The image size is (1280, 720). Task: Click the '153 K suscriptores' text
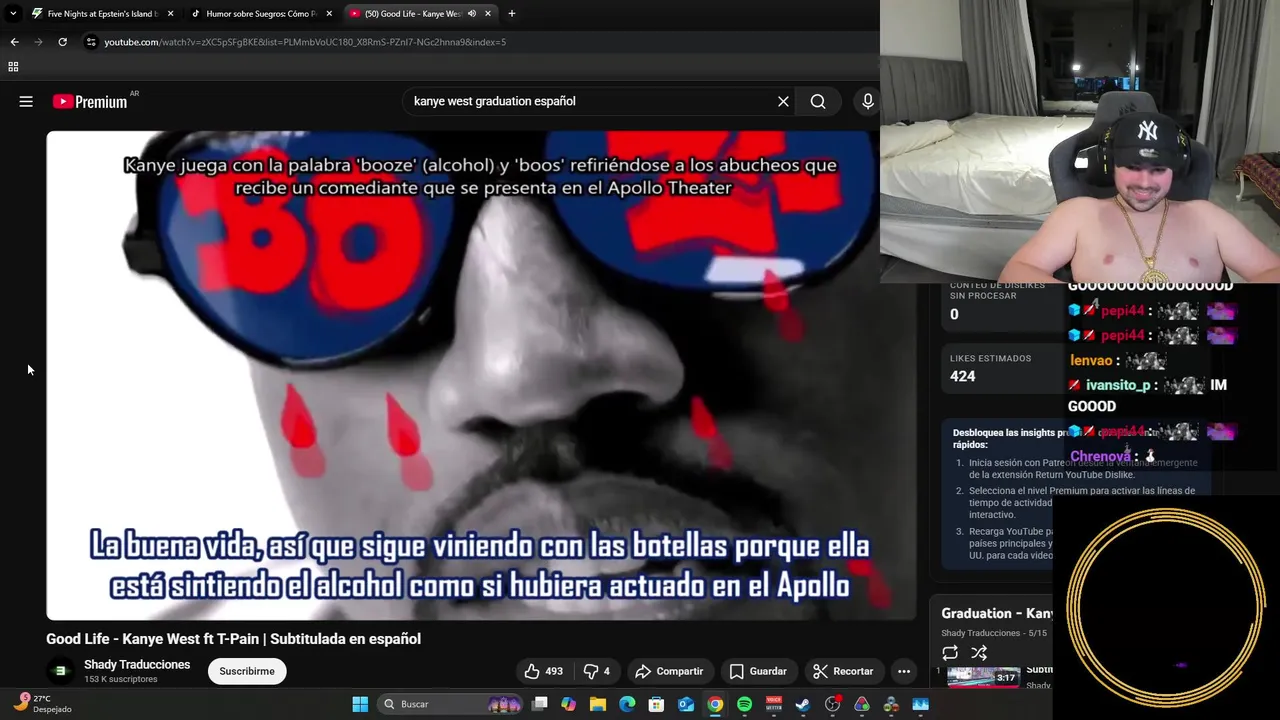pos(121,680)
